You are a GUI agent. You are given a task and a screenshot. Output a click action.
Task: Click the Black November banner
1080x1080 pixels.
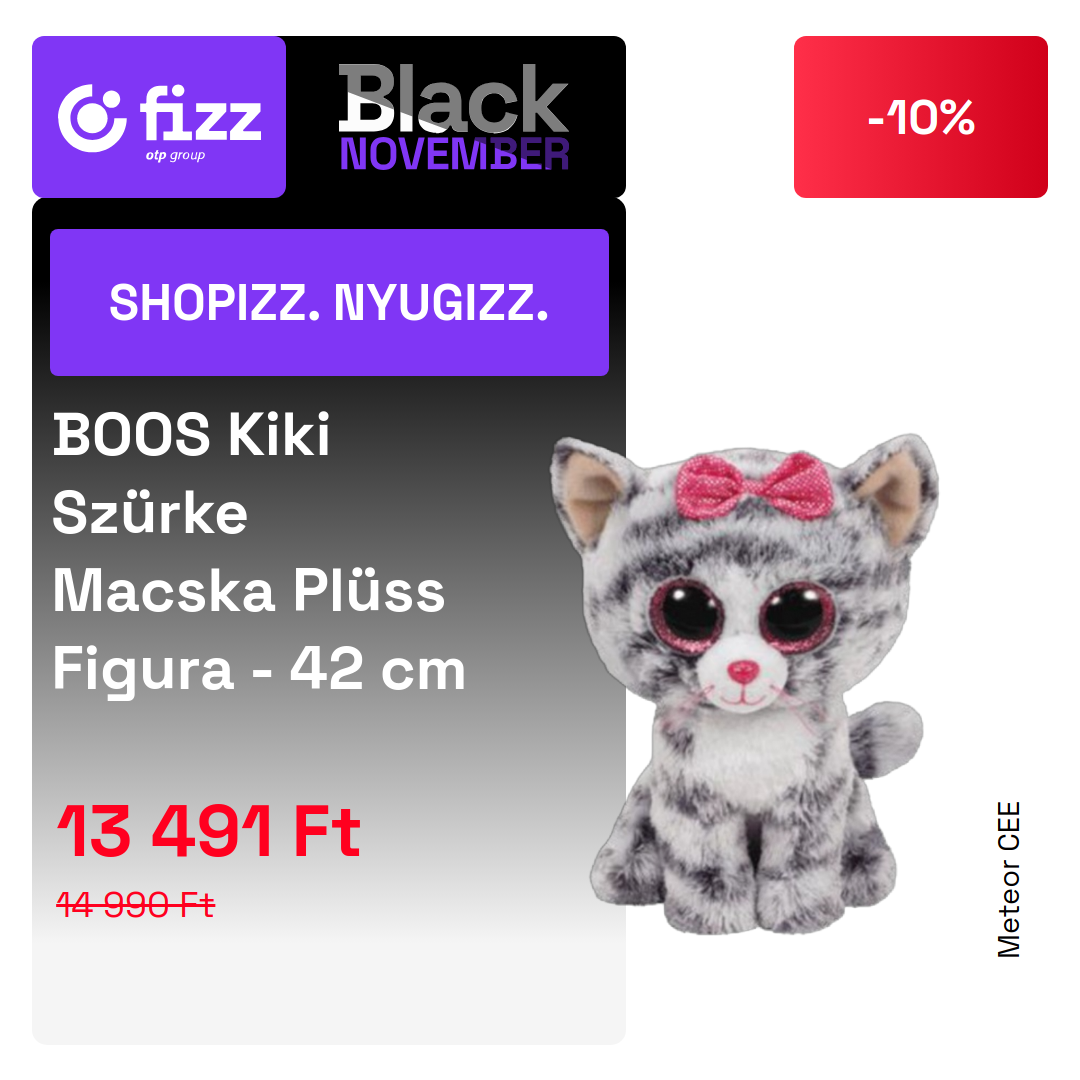pos(455,117)
